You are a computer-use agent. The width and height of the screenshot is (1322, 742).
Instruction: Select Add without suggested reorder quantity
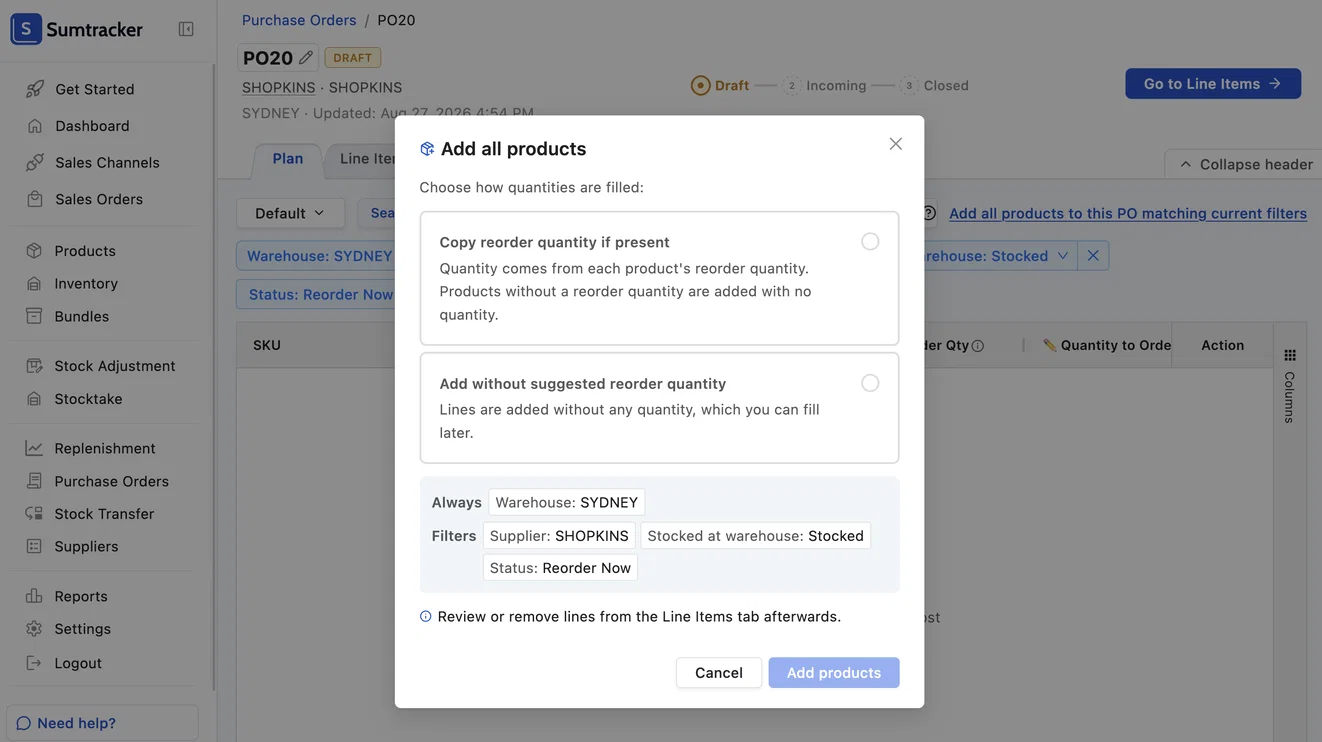[x=659, y=408]
